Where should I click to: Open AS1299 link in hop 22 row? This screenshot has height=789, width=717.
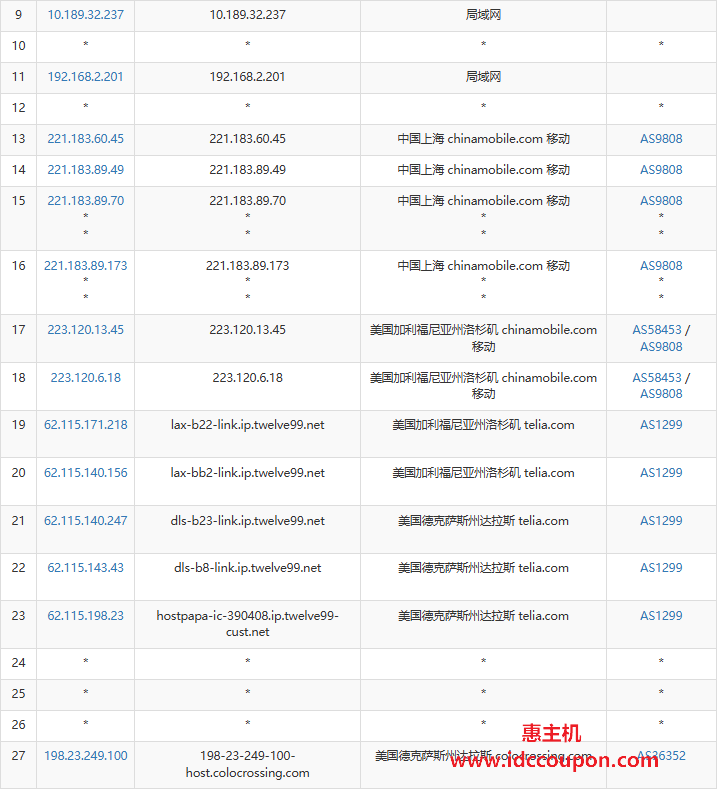pos(661,568)
